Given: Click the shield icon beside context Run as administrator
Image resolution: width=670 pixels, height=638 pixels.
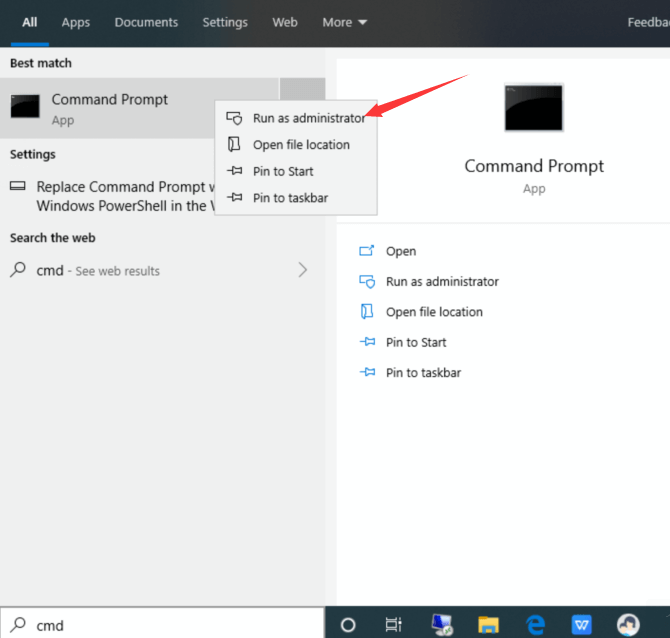Looking at the screenshot, I should pos(234,118).
